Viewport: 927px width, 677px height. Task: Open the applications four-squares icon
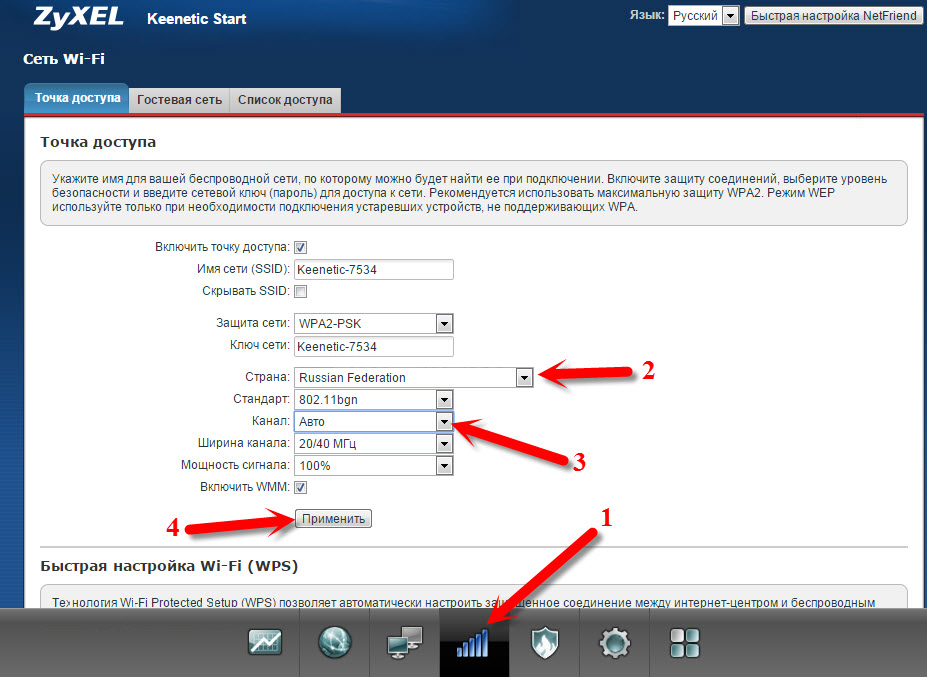tap(685, 643)
